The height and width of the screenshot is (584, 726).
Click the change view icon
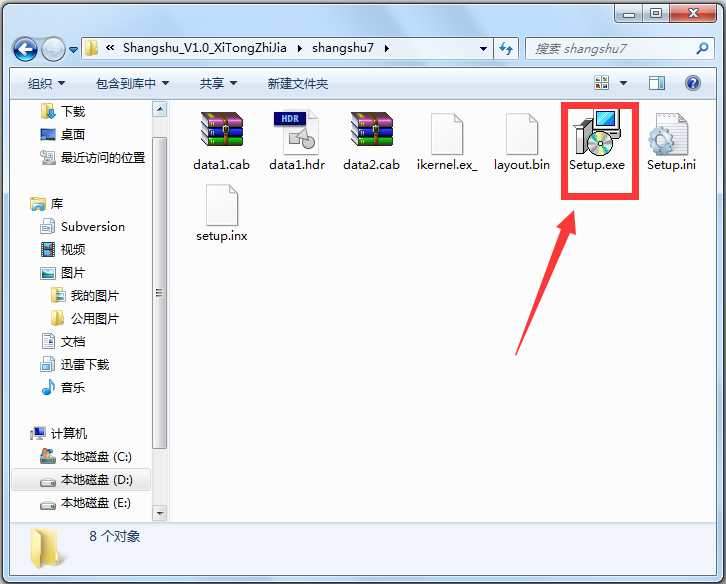pyautogui.click(x=601, y=83)
